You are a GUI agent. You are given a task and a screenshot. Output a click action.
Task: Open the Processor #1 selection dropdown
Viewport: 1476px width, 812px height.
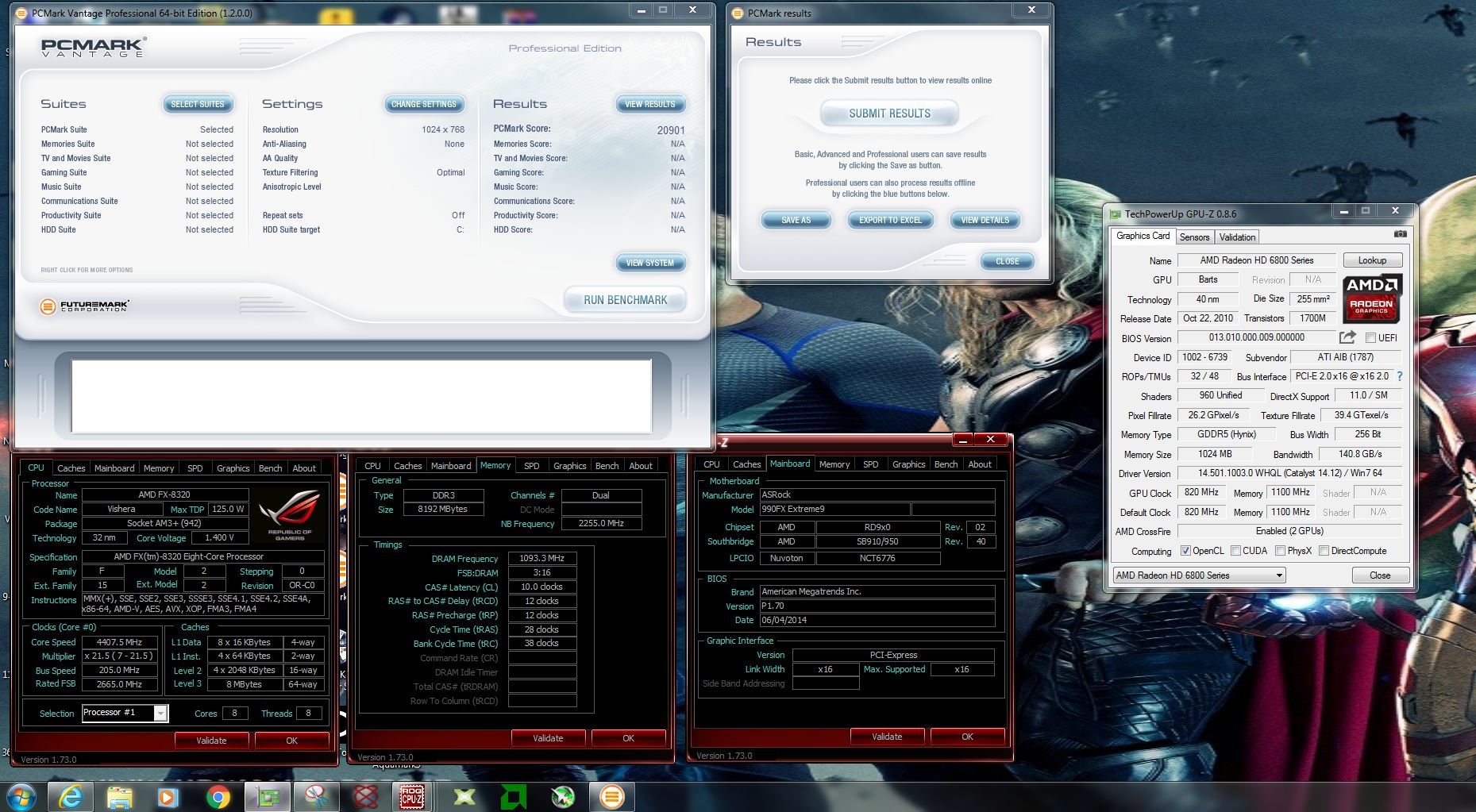125,713
